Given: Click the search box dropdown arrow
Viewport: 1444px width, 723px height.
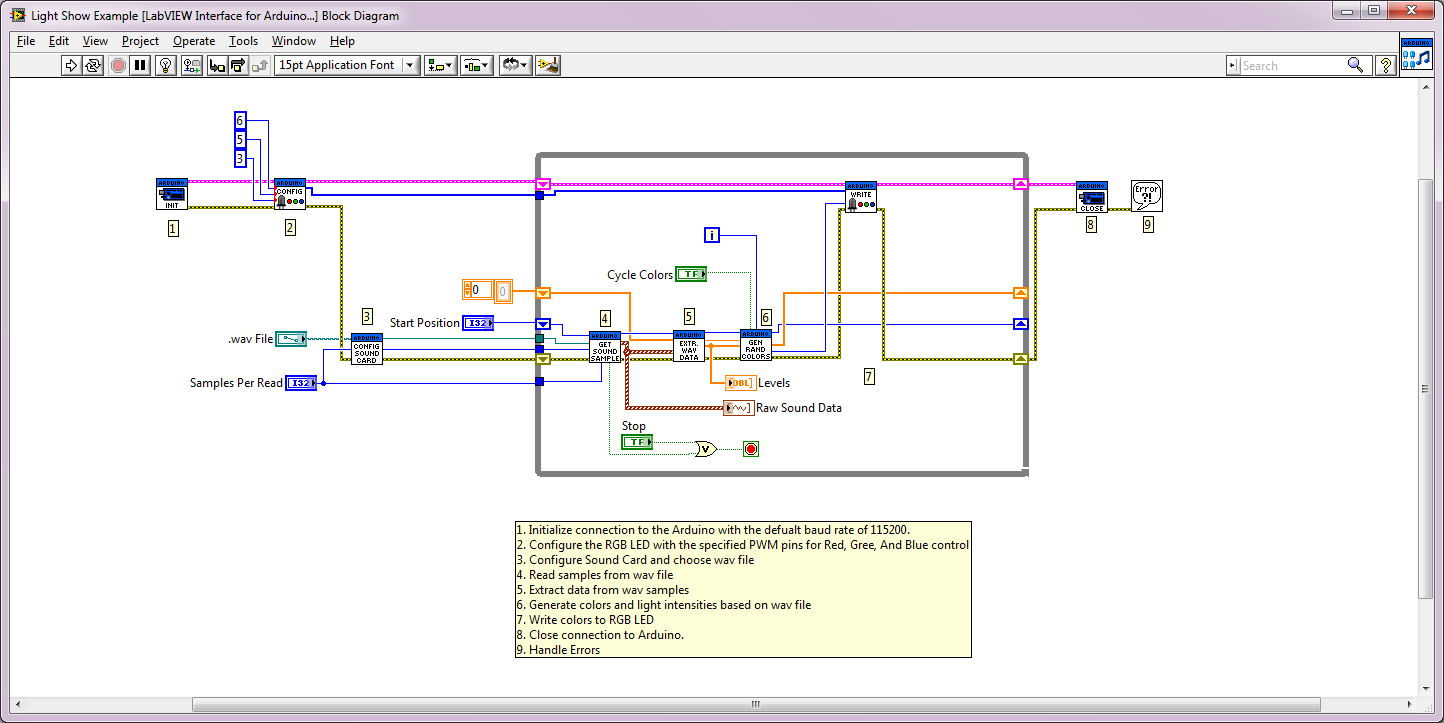Looking at the screenshot, I should (1234, 66).
